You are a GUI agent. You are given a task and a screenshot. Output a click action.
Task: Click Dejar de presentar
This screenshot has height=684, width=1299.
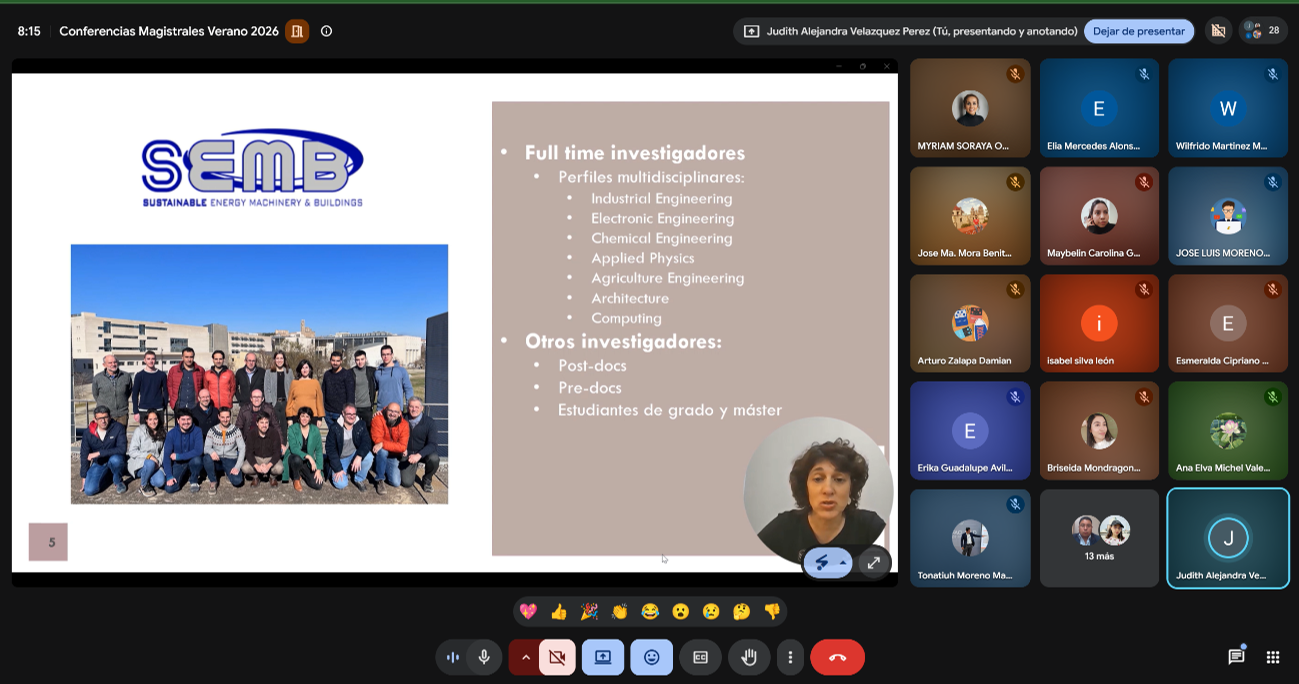click(1139, 31)
